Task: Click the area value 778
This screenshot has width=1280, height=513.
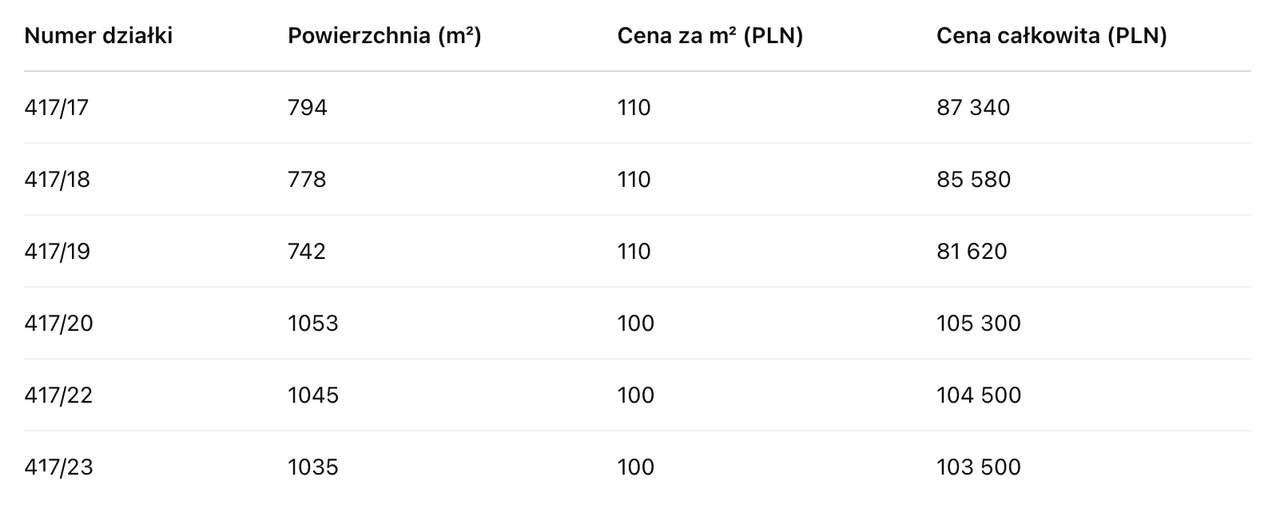Action: (307, 179)
